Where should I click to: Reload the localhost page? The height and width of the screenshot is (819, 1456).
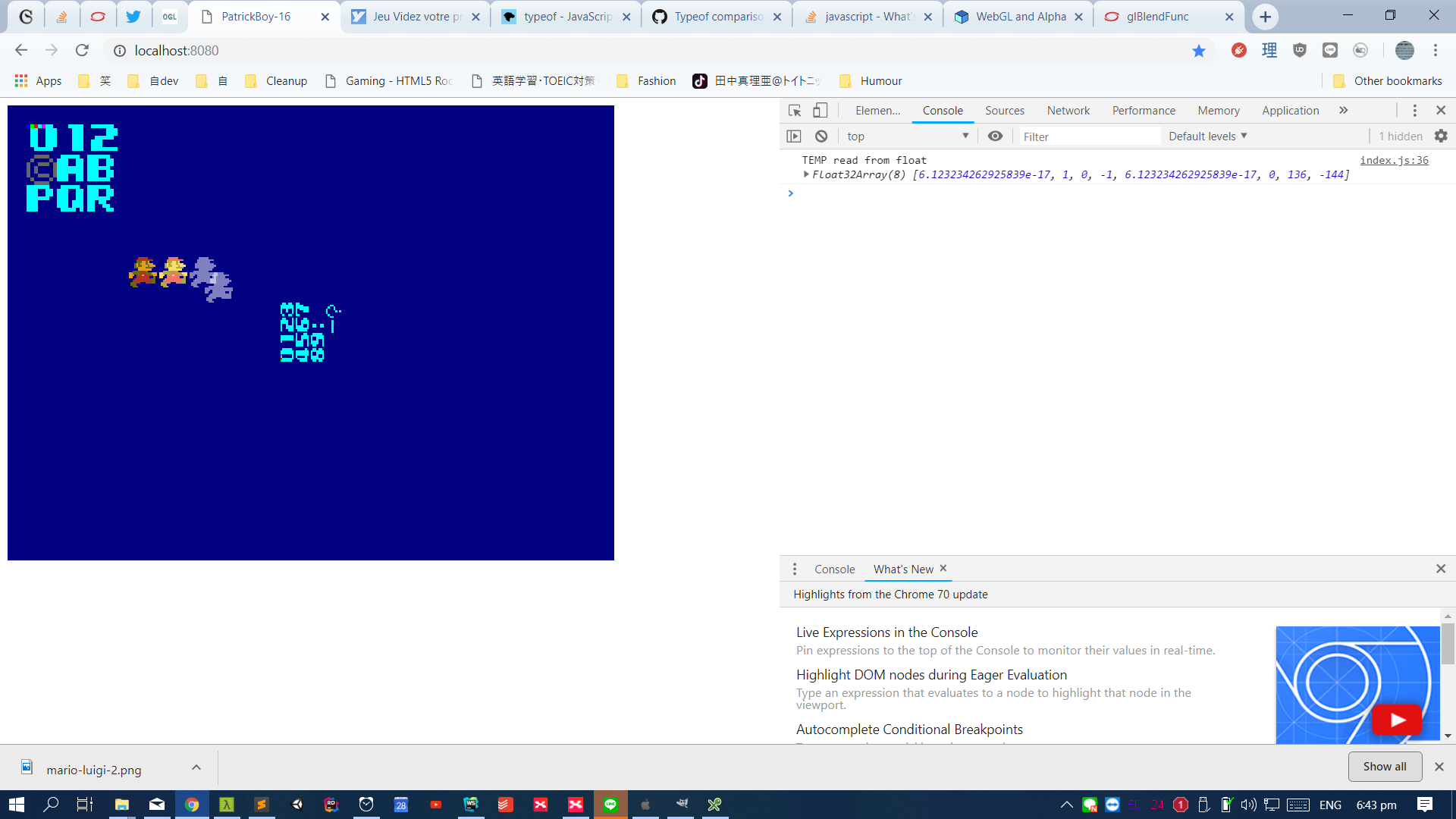(82, 51)
